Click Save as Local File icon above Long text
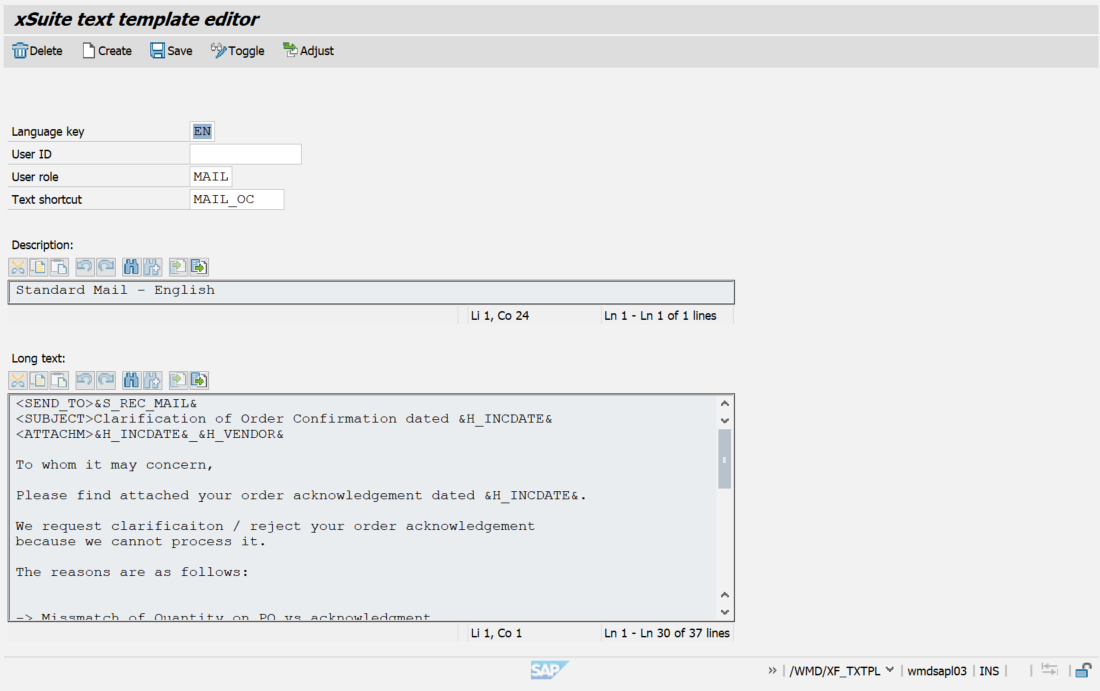The width and height of the screenshot is (1100, 691). click(x=199, y=380)
